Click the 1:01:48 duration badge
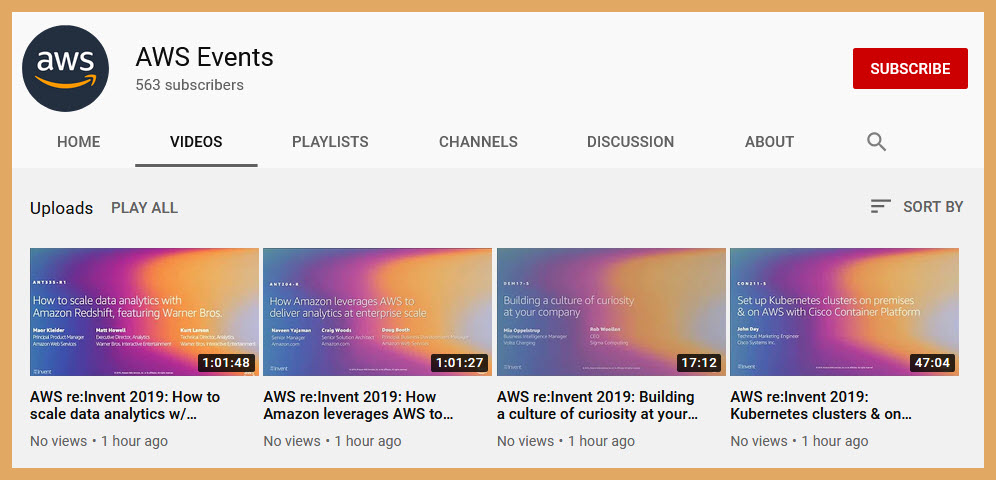996x480 pixels. tap(227, 363)
